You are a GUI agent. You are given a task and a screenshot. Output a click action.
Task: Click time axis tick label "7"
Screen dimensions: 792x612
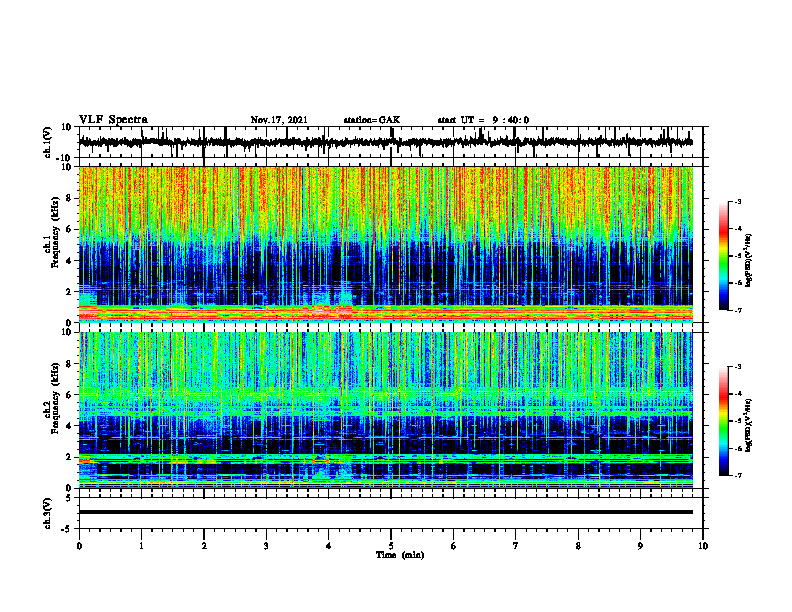tap(516, 546)
